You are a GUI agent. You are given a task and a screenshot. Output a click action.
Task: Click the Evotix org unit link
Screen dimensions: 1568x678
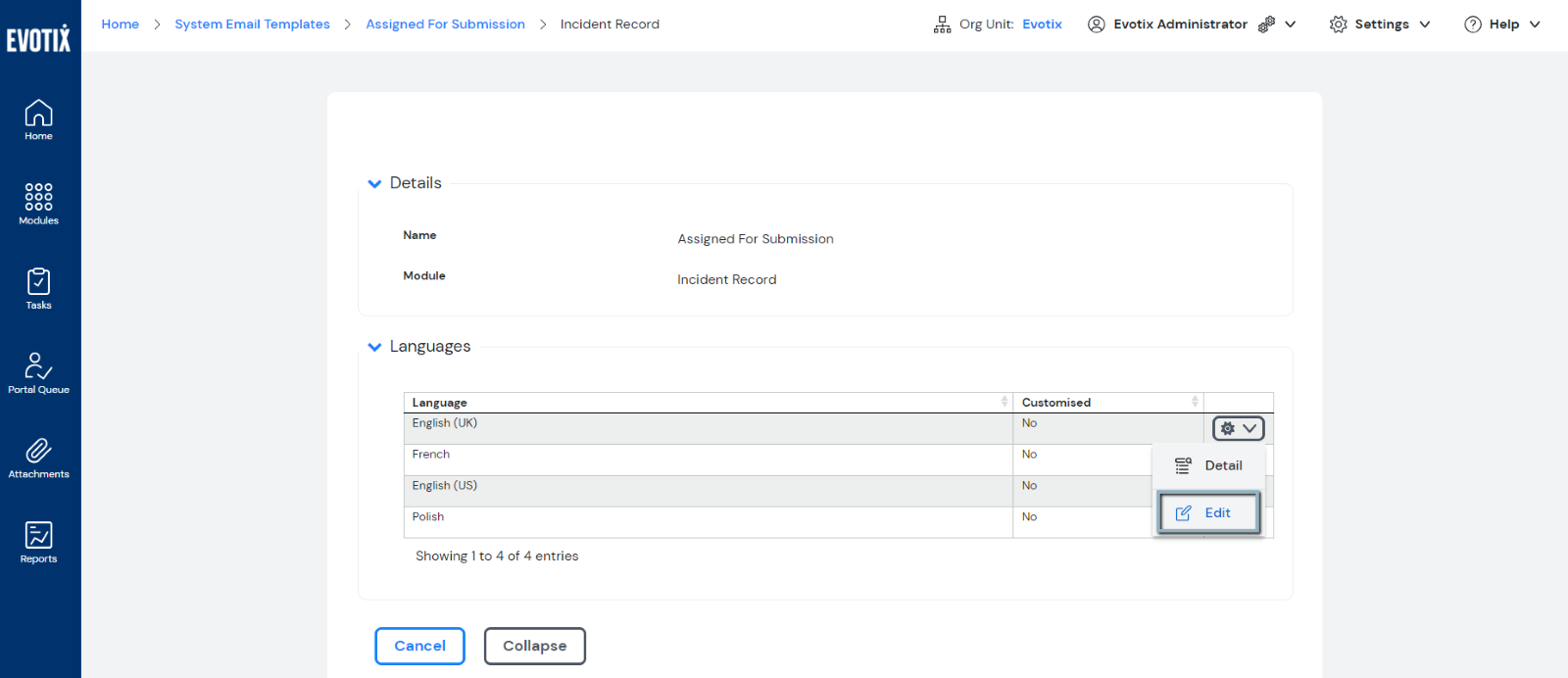1042,24
